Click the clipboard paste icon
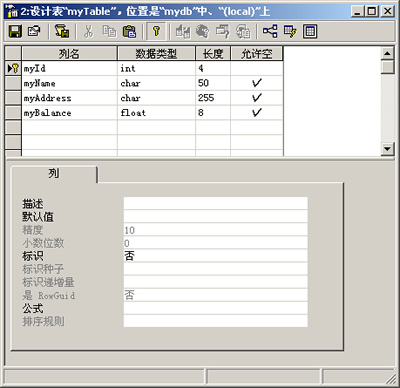The height and width of the screenshot is (388, 400). pyautogui.click(x=129, y=32)
